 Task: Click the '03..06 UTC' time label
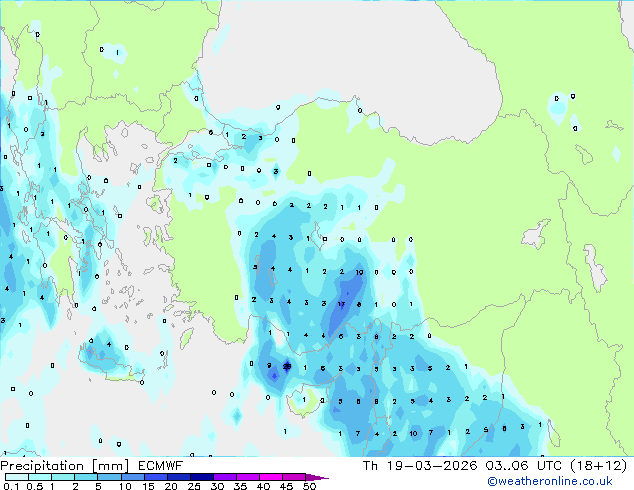pos(524,466)
